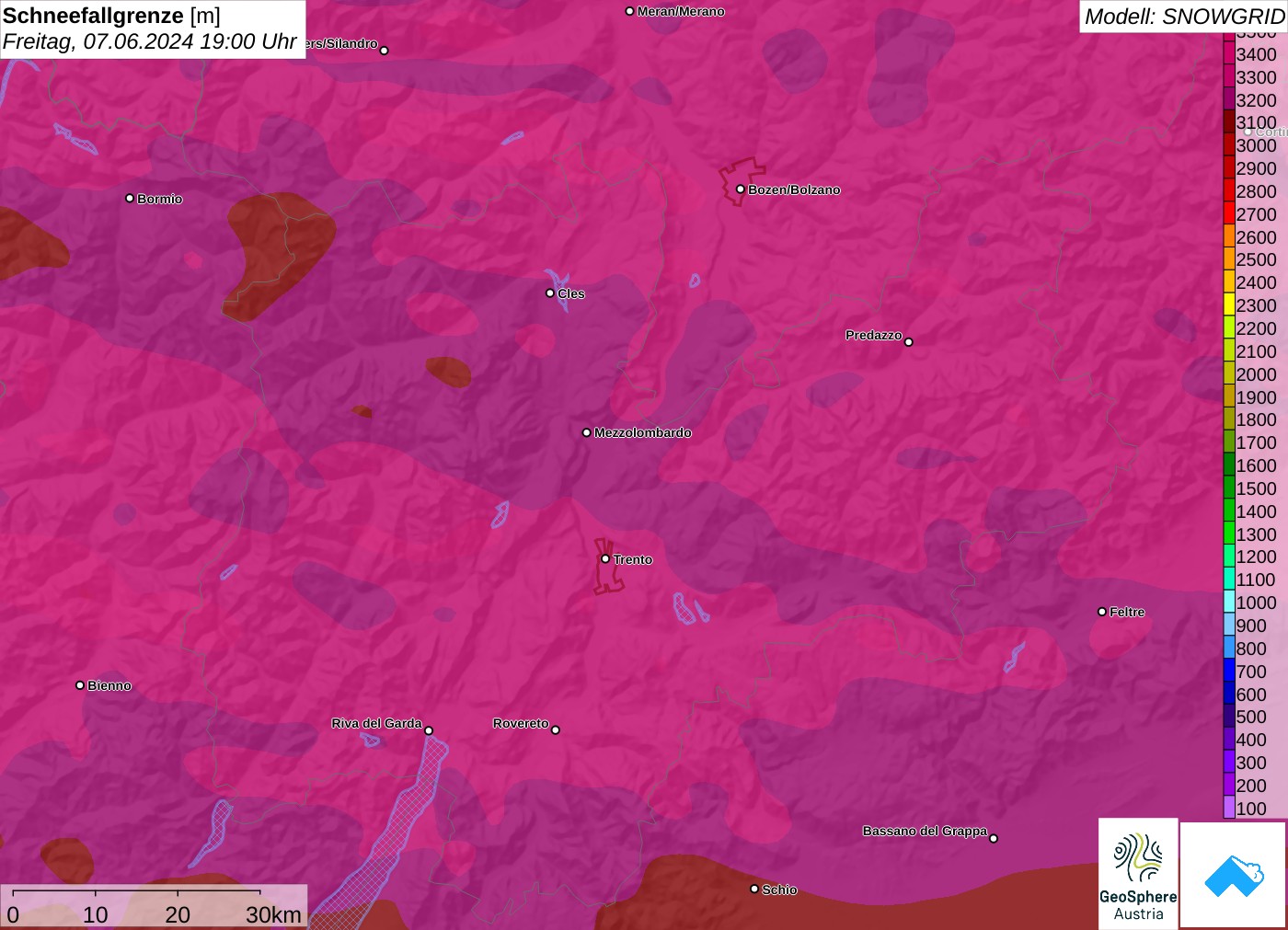Viewport: 1288px width, 930px height.
Task: Select the 3000 m legend color
Action: click(x=1229, y=144)
